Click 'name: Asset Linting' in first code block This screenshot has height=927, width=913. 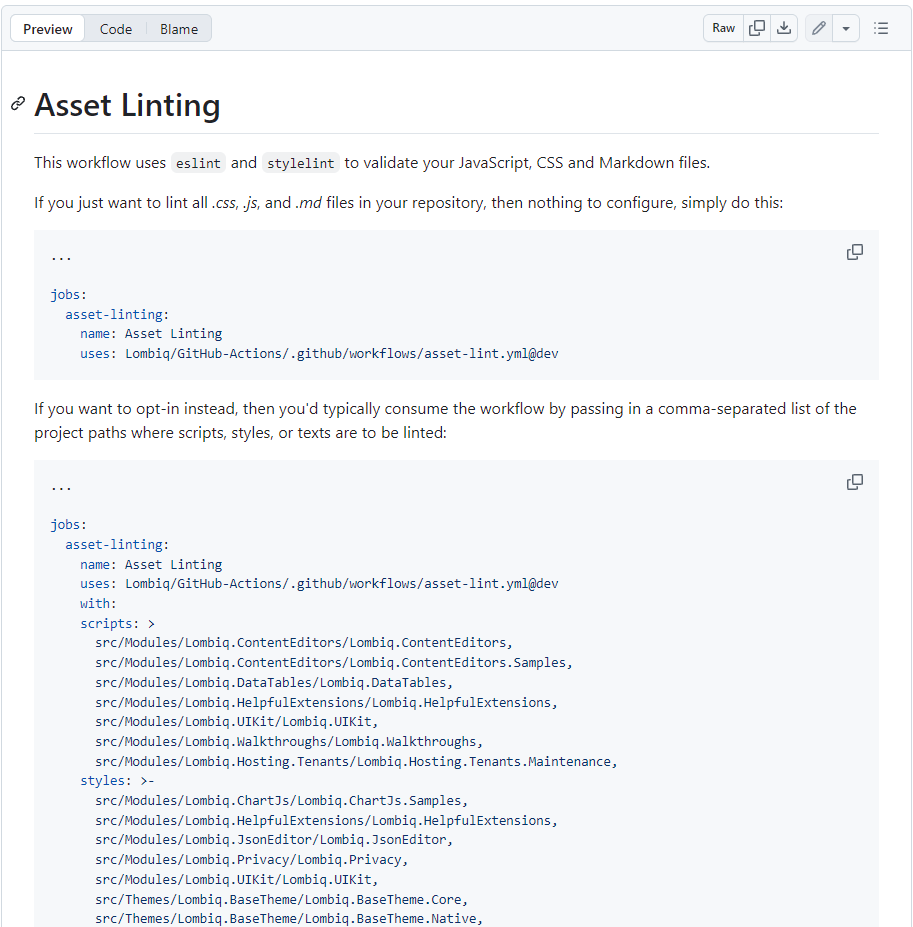click(x=151, y=333)
